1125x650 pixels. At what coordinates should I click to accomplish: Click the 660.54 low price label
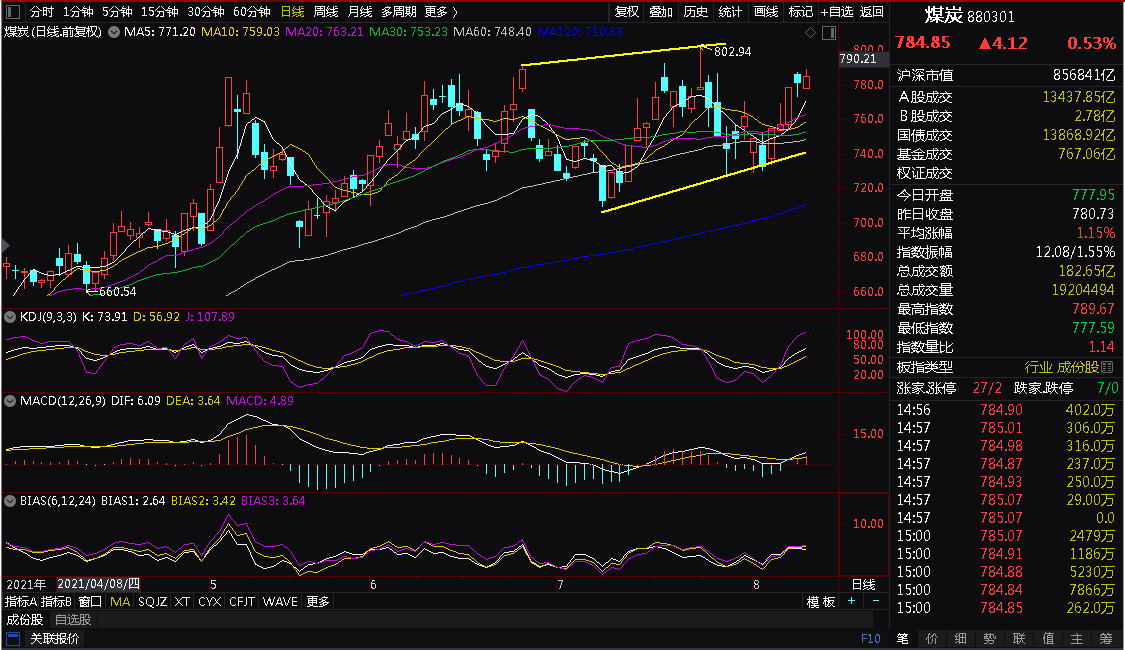118,291
